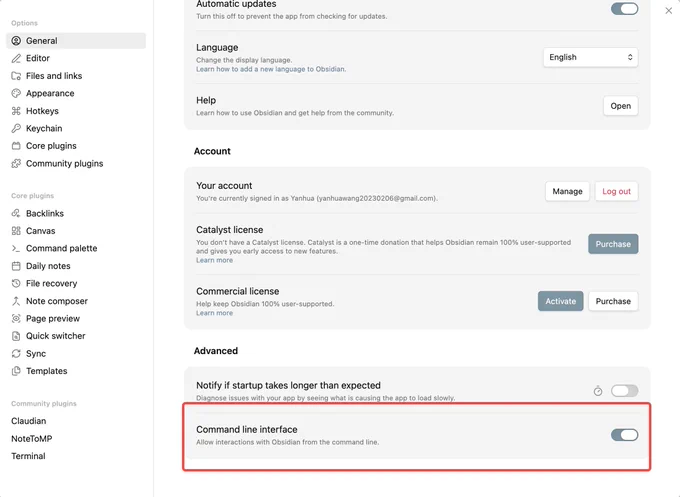Screen dimensions: 680x497
Task: Click Learn more under Commercial license
Action: [x=214, y=313]
